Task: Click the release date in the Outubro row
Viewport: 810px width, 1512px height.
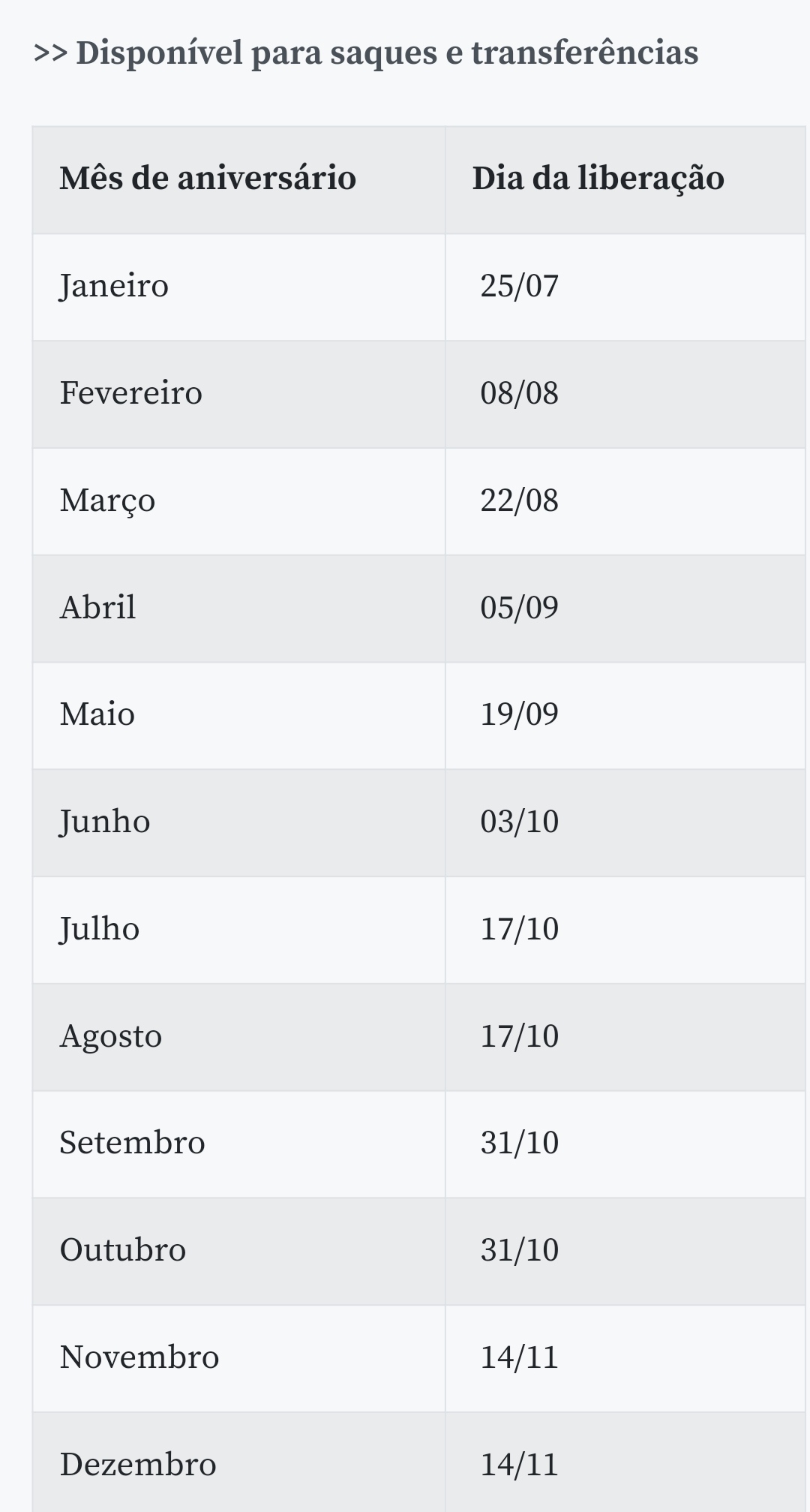Action: [x=519, y=1250]
